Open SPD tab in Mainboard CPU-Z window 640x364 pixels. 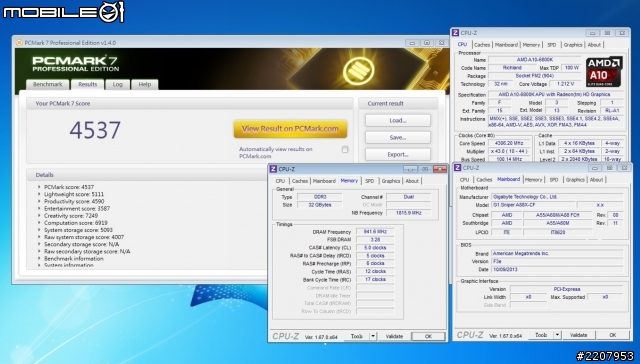[x=553, y=180]
